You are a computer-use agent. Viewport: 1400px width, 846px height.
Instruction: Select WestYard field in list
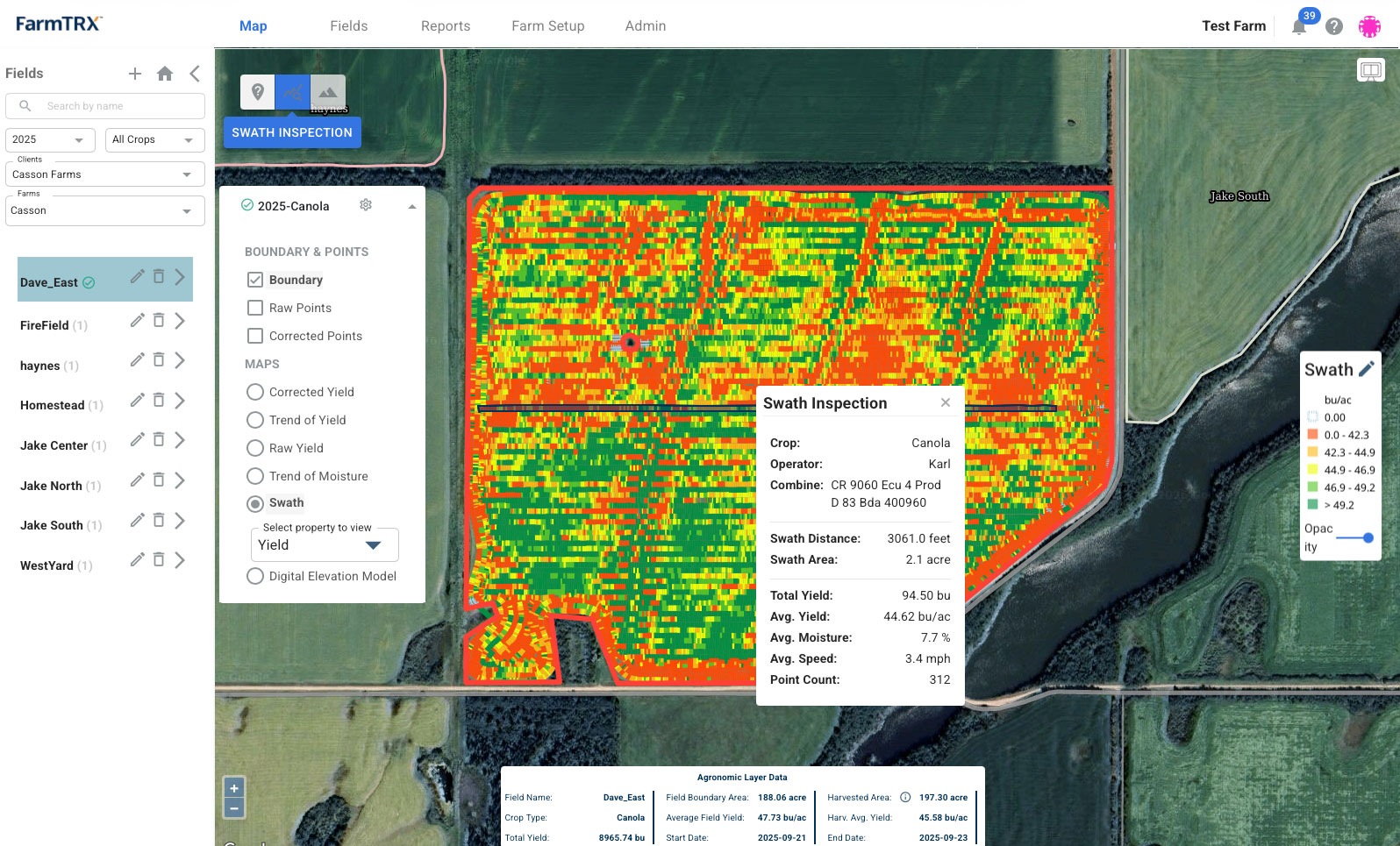pos(47,565)
